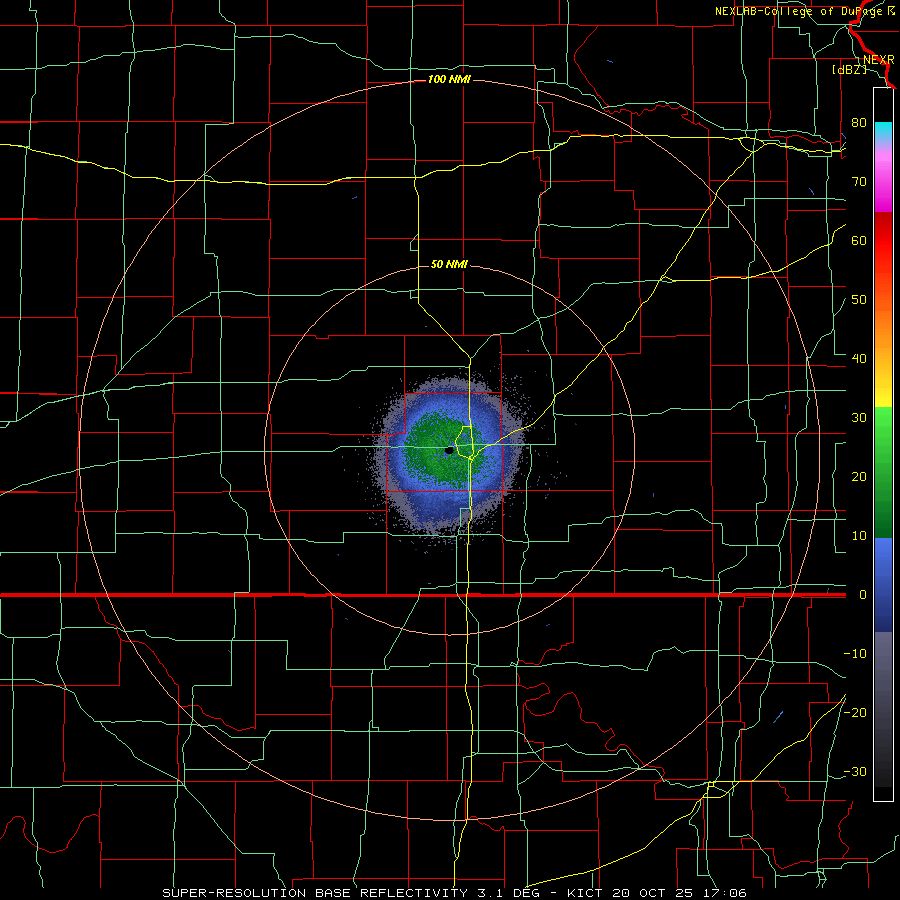This screenshot has height=900, width=900.
Task: Click the 'NEXR' label above the color scale
Action: point(879,60)
